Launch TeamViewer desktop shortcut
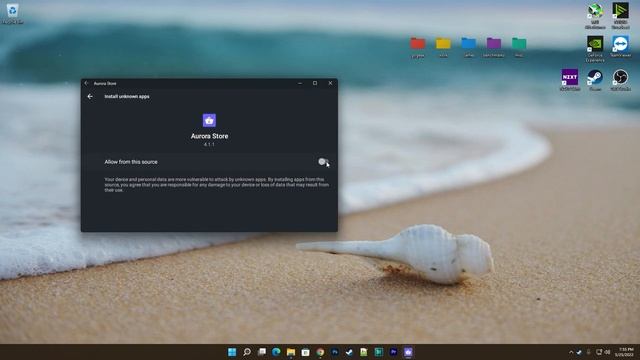The width and height of the screenshot is (640, 360). pyautogui.click(x=620, y=46)
